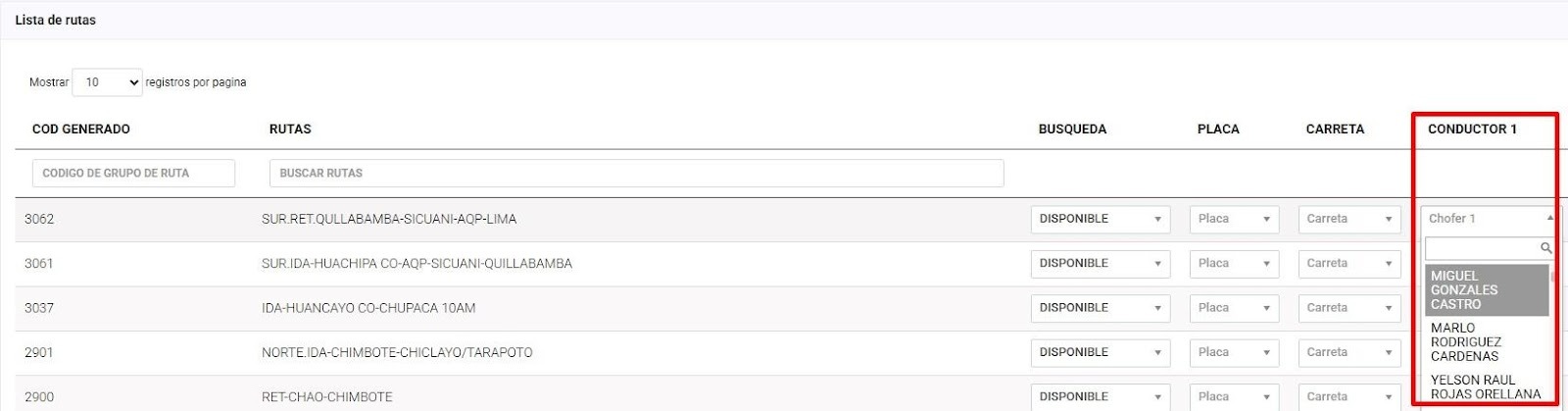
Task: Sort by the COD GENERADO column header
Action: [x=81, y=129]
